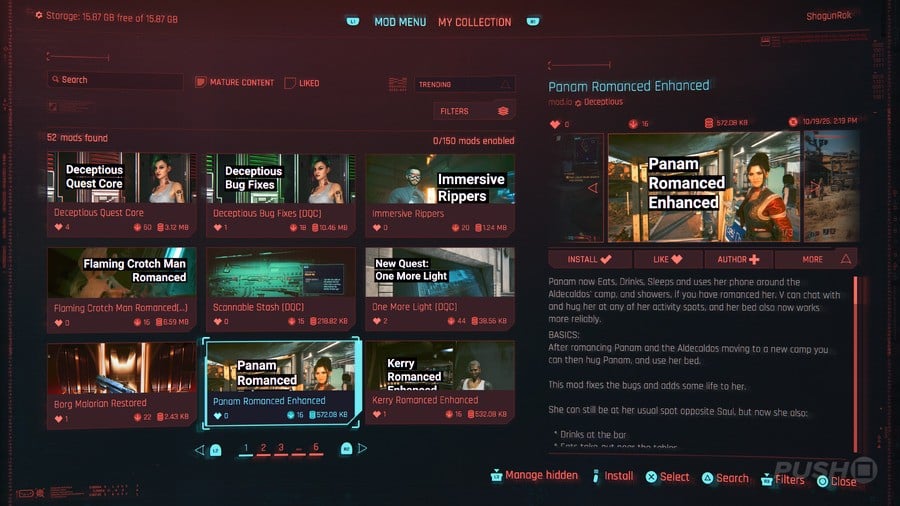The image size is (900, 506).
Task: Select the Kerry Romanced Enhanced card
Action: [x=440, y=382]
